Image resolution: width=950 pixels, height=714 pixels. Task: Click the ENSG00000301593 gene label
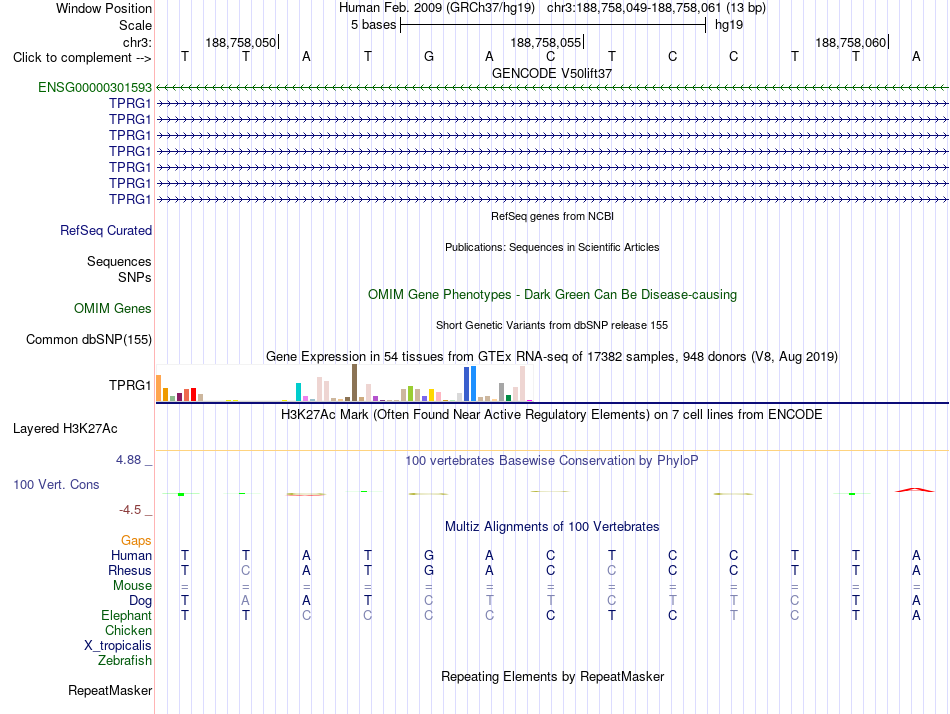(x=95, y=87)
